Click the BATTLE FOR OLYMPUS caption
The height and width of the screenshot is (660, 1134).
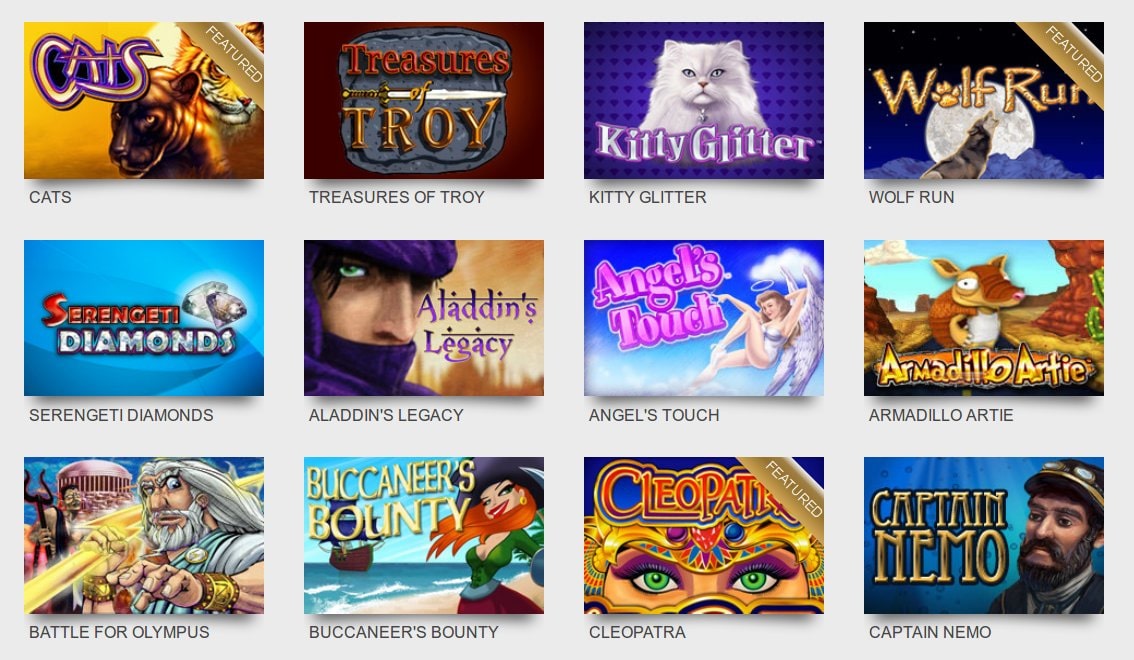click(x=119, y=633)
